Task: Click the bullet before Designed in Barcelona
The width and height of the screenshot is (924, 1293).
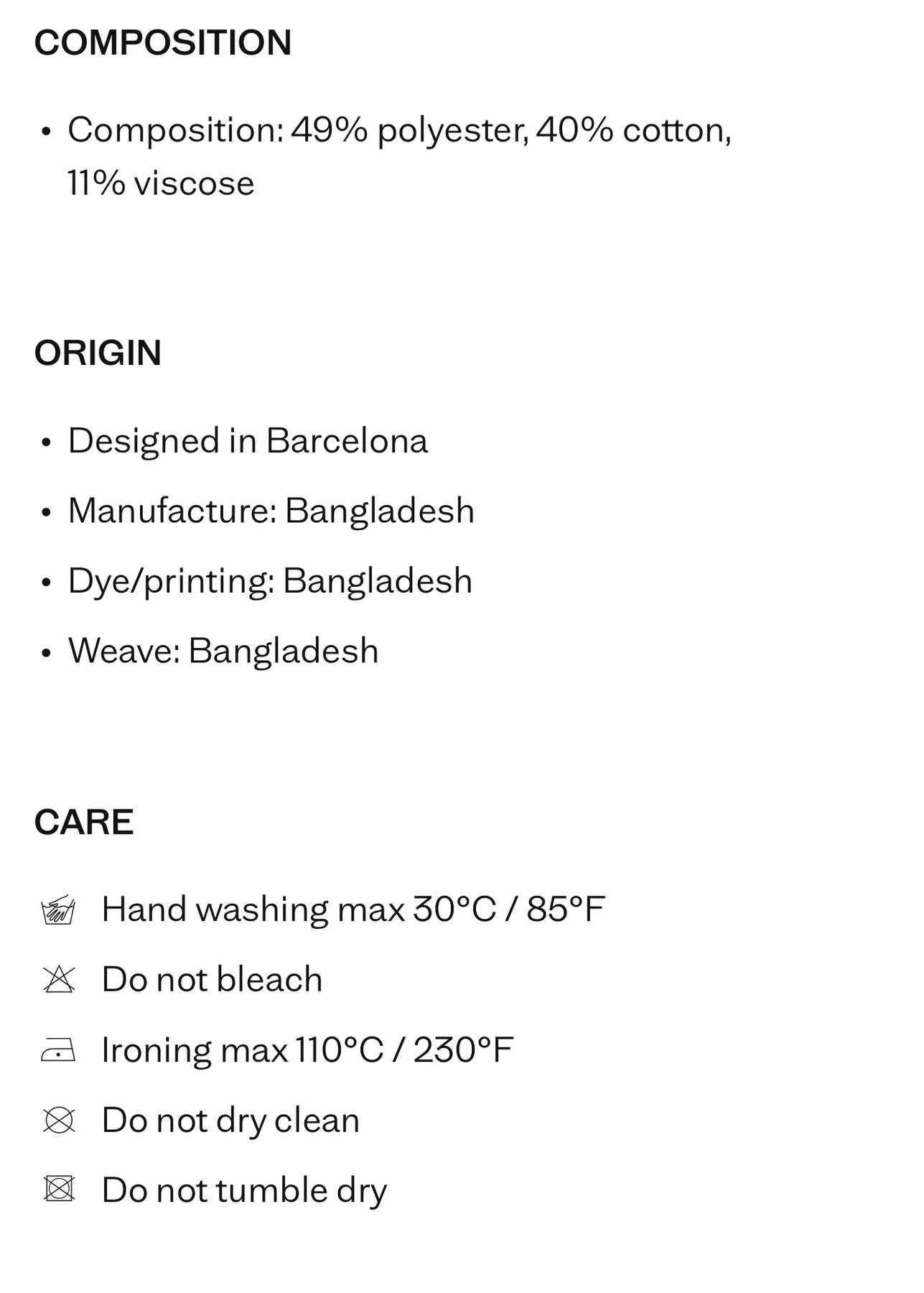Action: click(x=47, y=442)
